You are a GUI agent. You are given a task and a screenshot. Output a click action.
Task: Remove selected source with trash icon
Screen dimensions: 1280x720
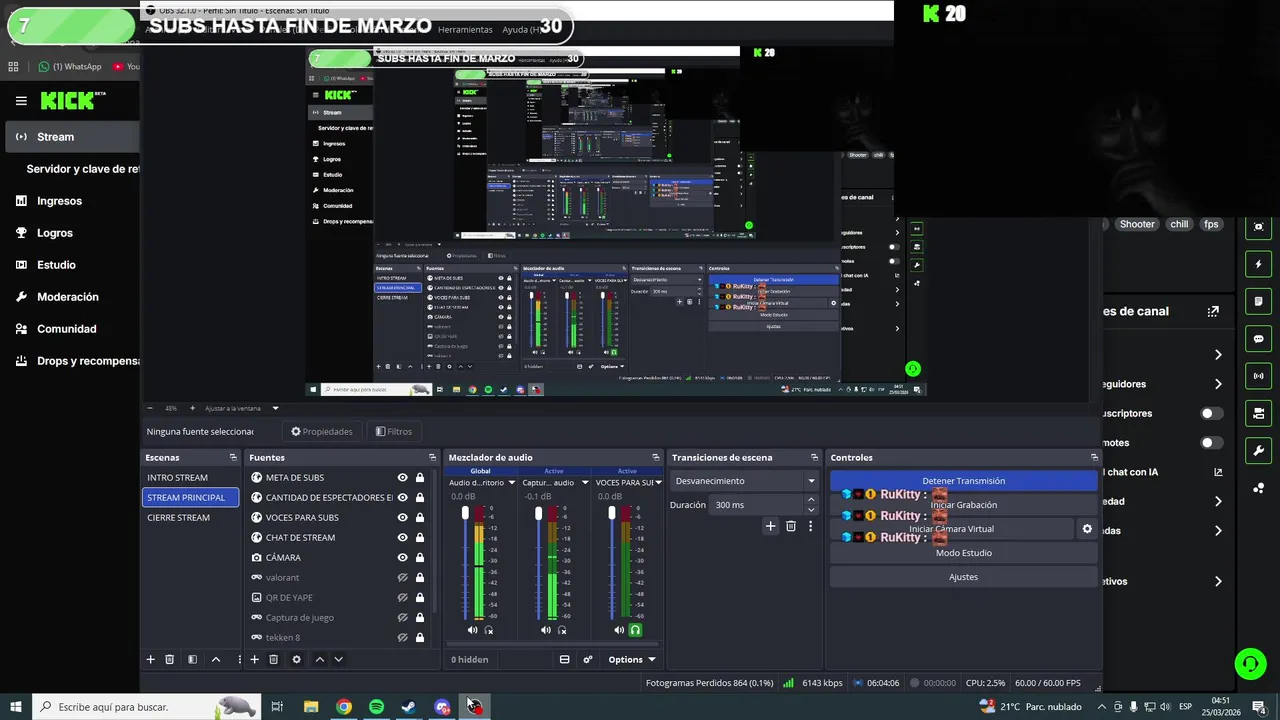pyautogui.click(x=274, y=659)
